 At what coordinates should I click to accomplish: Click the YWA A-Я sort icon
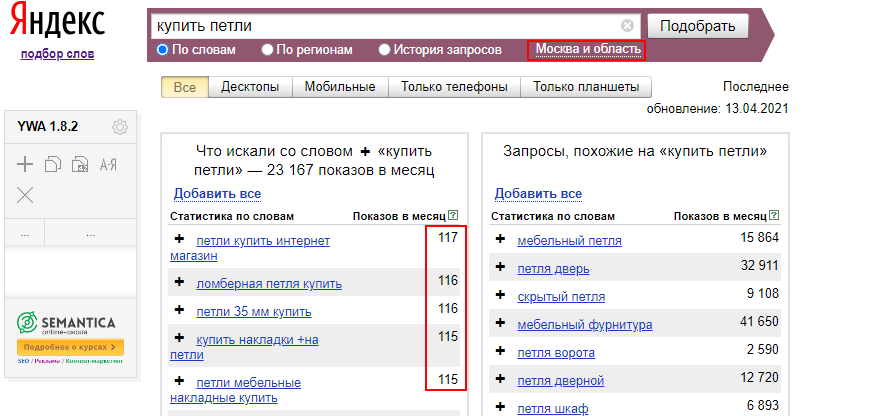tap(108, 164)
